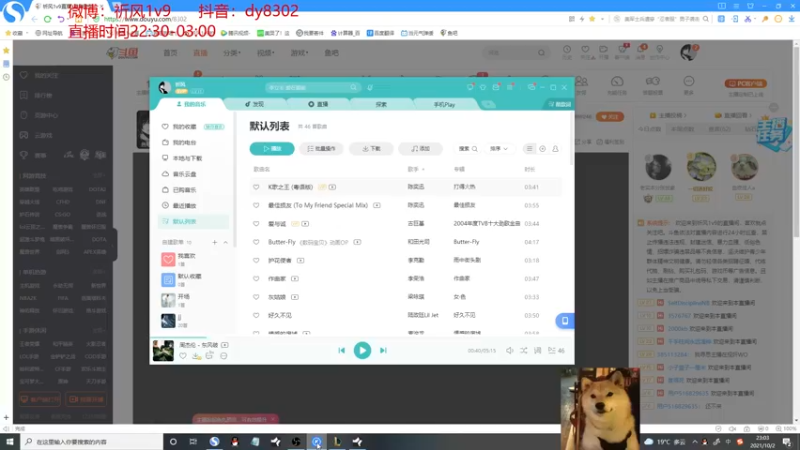The height and width of the screenshot is (450, 800).
Task: Open the 排序 sort dropdown
Action: [498, 148]
